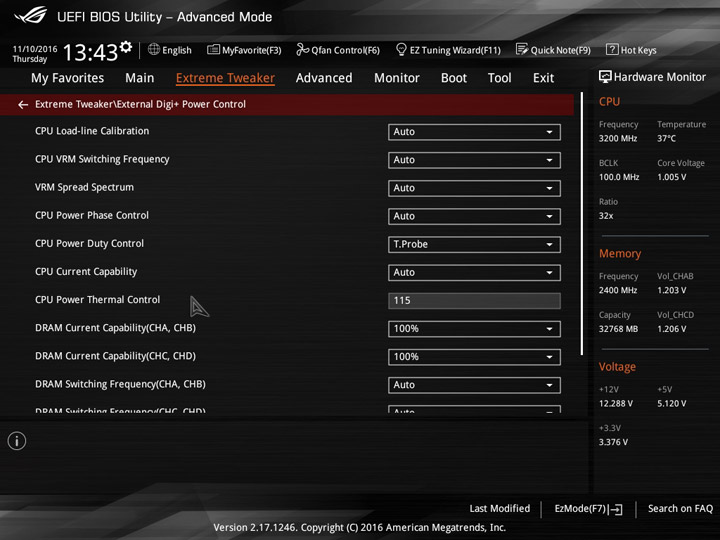The height and width of the screenshot is (540, 720).
Task: Open CPU Power Phase Control dropdown
Action: 474,216
